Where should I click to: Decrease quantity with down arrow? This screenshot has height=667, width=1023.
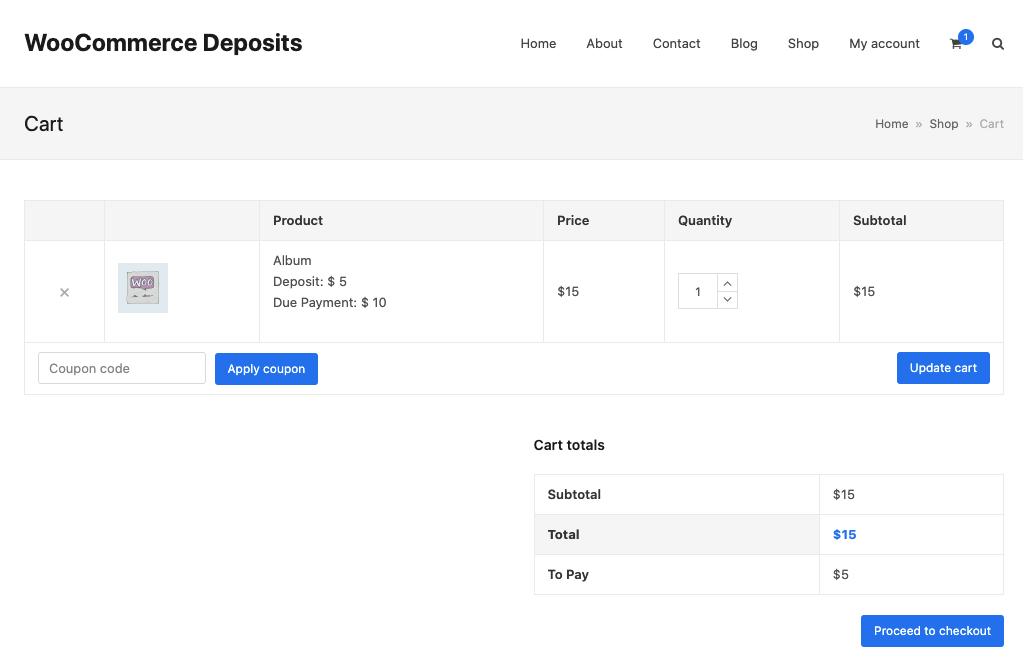click(x=728, y=300)
